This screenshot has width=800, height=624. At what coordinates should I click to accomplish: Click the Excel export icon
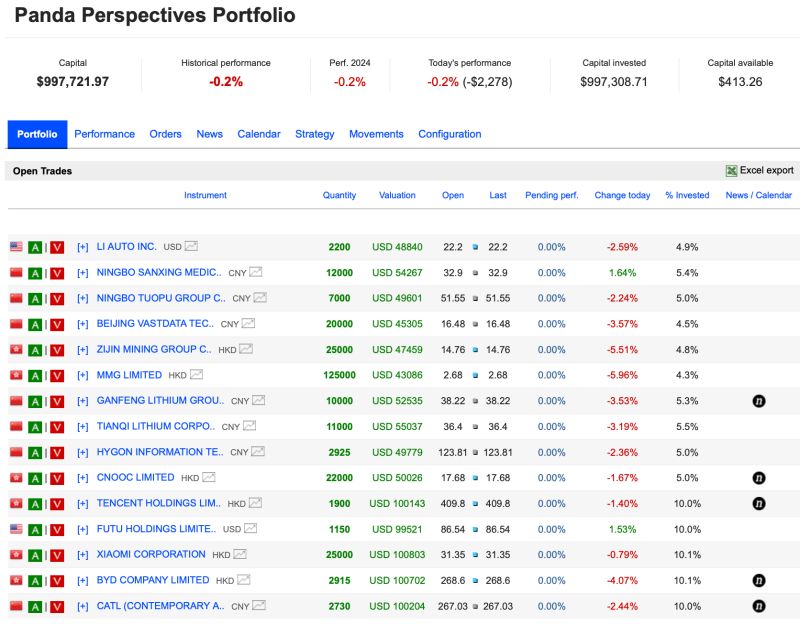tap(731, 170)
